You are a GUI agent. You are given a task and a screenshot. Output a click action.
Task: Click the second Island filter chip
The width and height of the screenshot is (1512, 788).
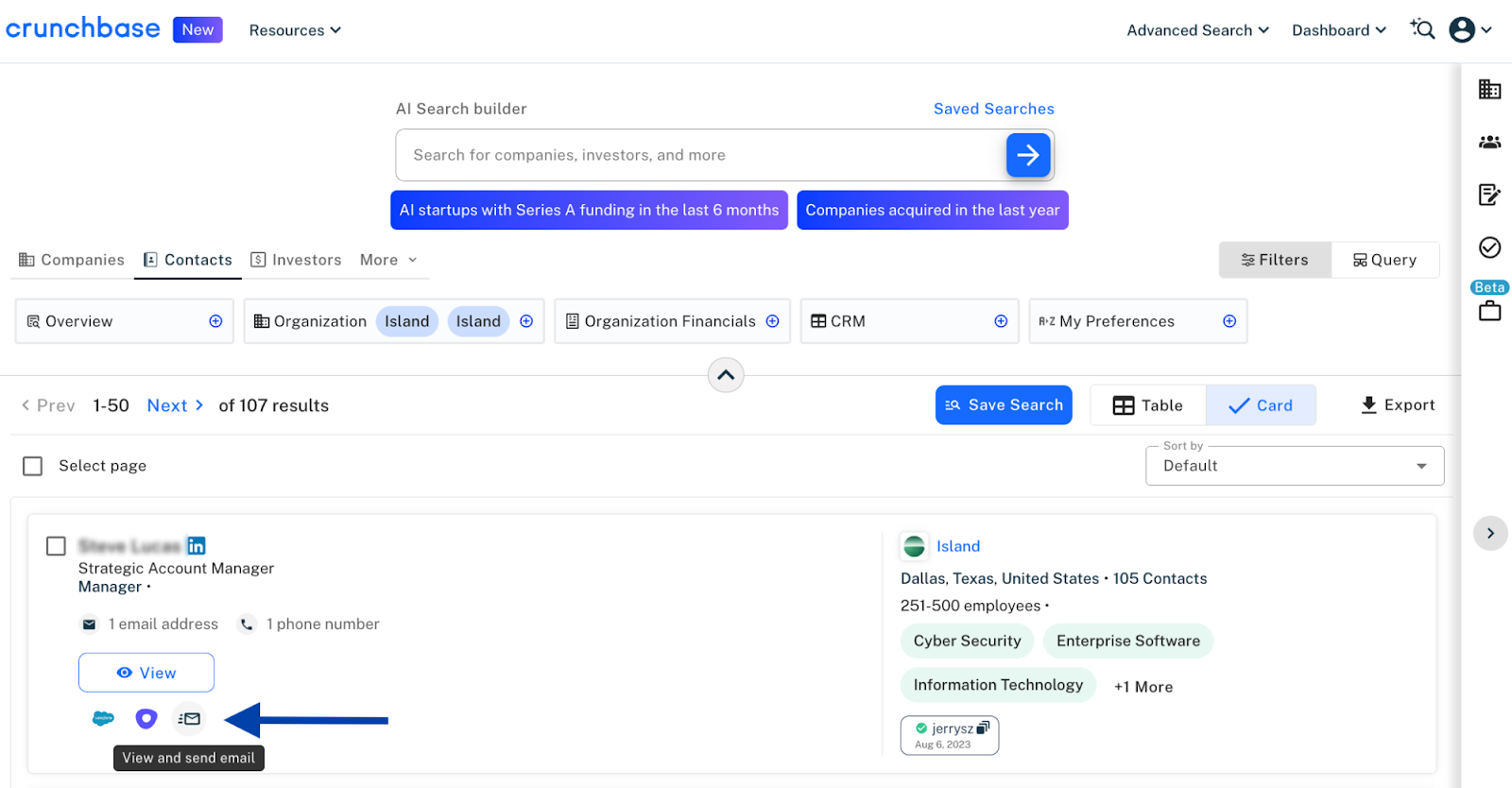point(478,321)
